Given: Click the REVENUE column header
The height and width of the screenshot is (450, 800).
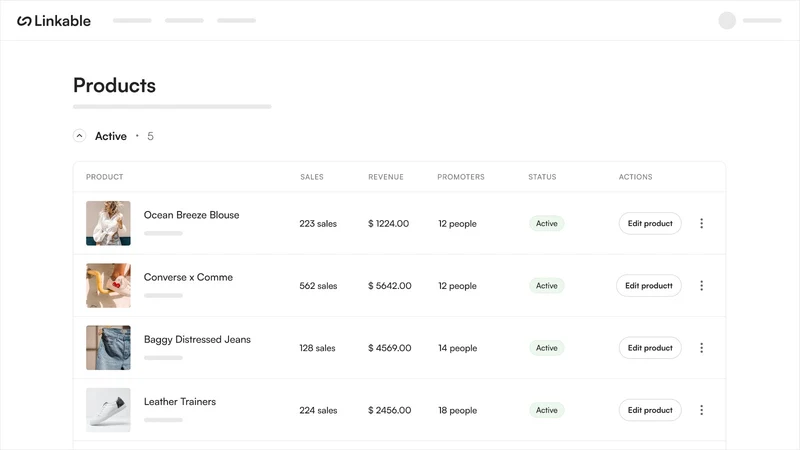Looking at the screenshot, I should pos(386,177).
